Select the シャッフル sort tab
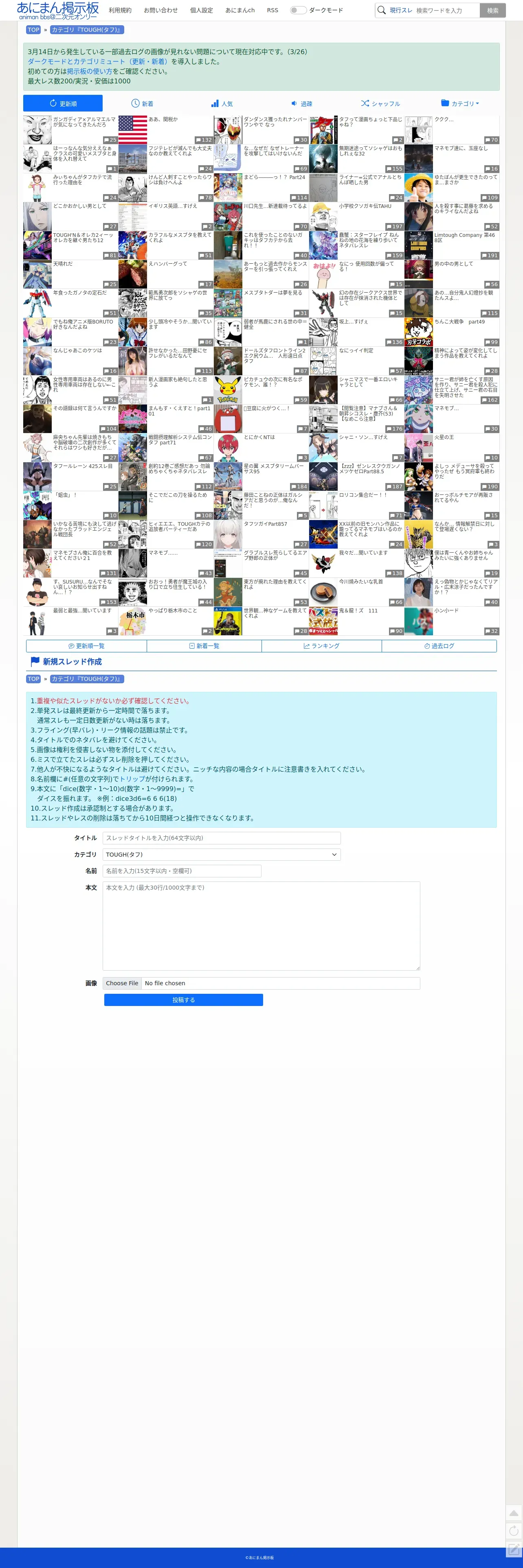Image resolution: width=523 pixels, height=1568 pixels. click(380, 103)
